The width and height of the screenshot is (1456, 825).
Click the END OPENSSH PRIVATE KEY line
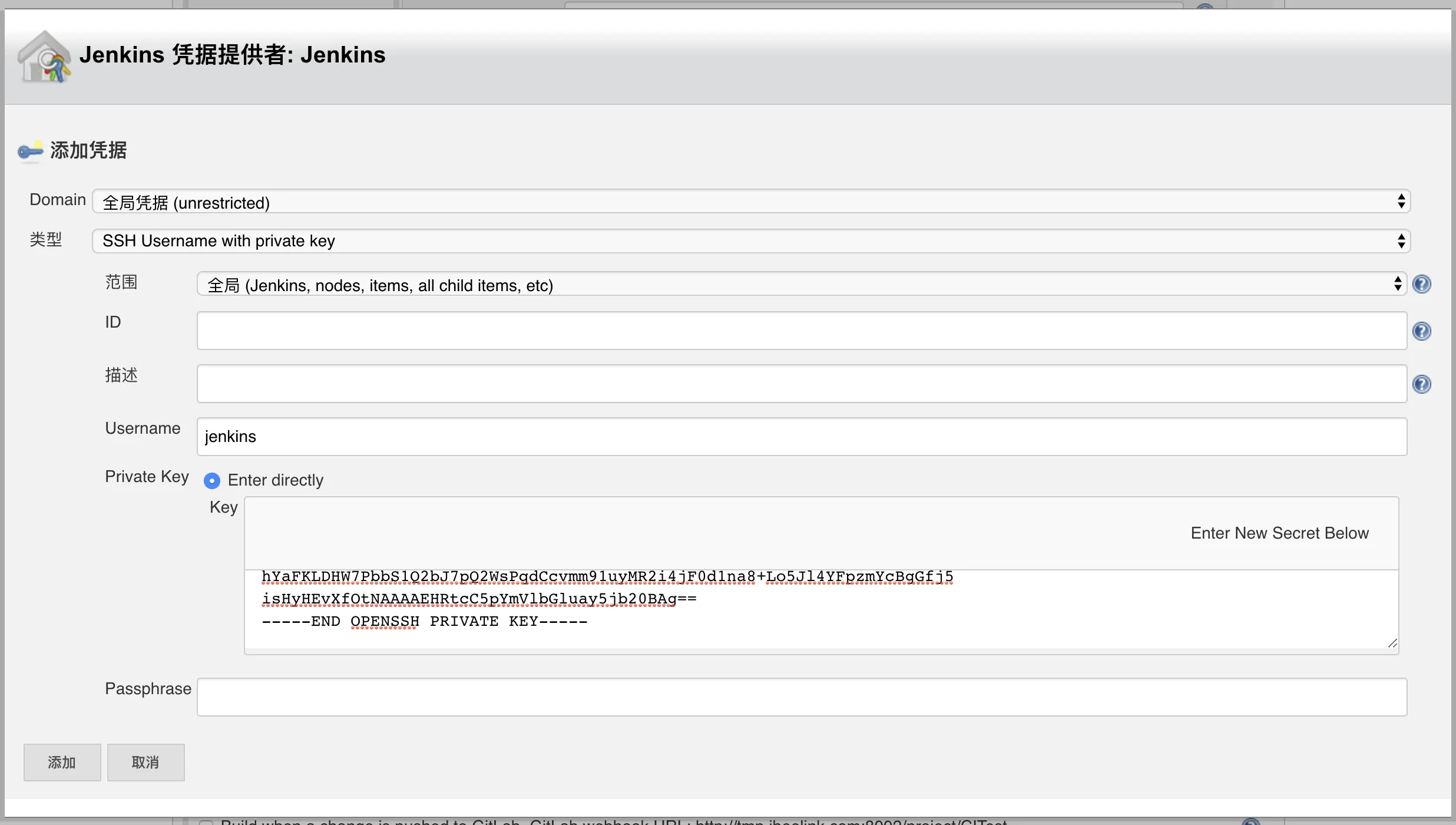click(x=424, y=622)
